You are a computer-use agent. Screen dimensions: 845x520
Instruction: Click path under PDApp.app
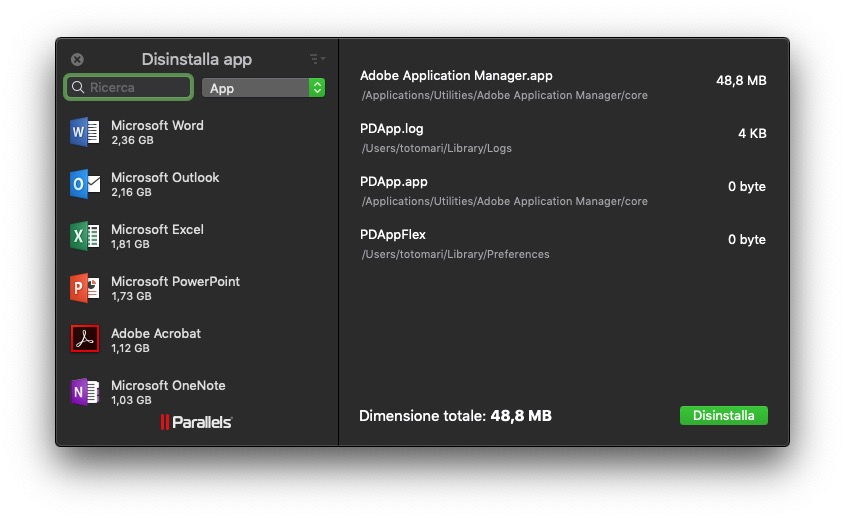(504, 202)
